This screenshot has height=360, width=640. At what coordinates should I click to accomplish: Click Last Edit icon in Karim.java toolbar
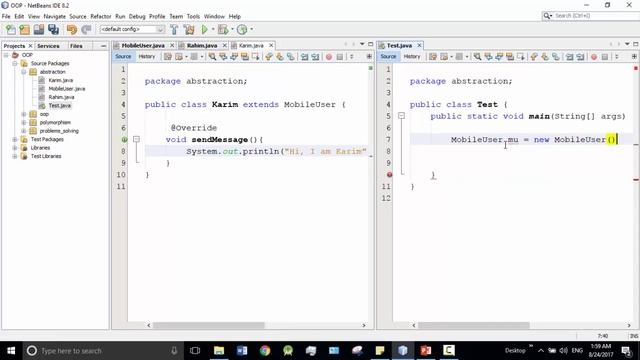point(168,57)
